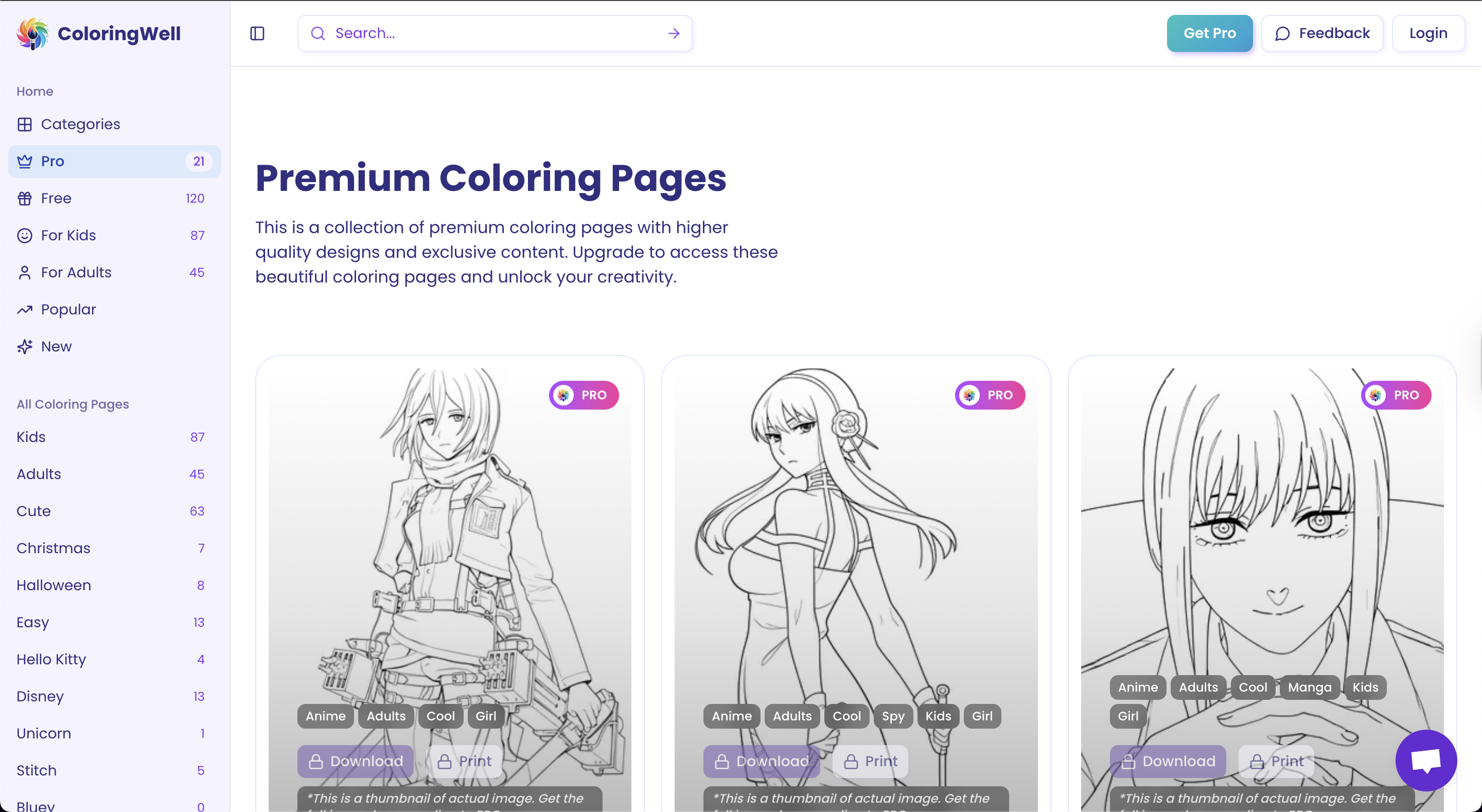Image resolution: width=1482 pixels, height=812 pixels.
Task: Open the chat widget bubble
Action: click(x=1425, y=760)
